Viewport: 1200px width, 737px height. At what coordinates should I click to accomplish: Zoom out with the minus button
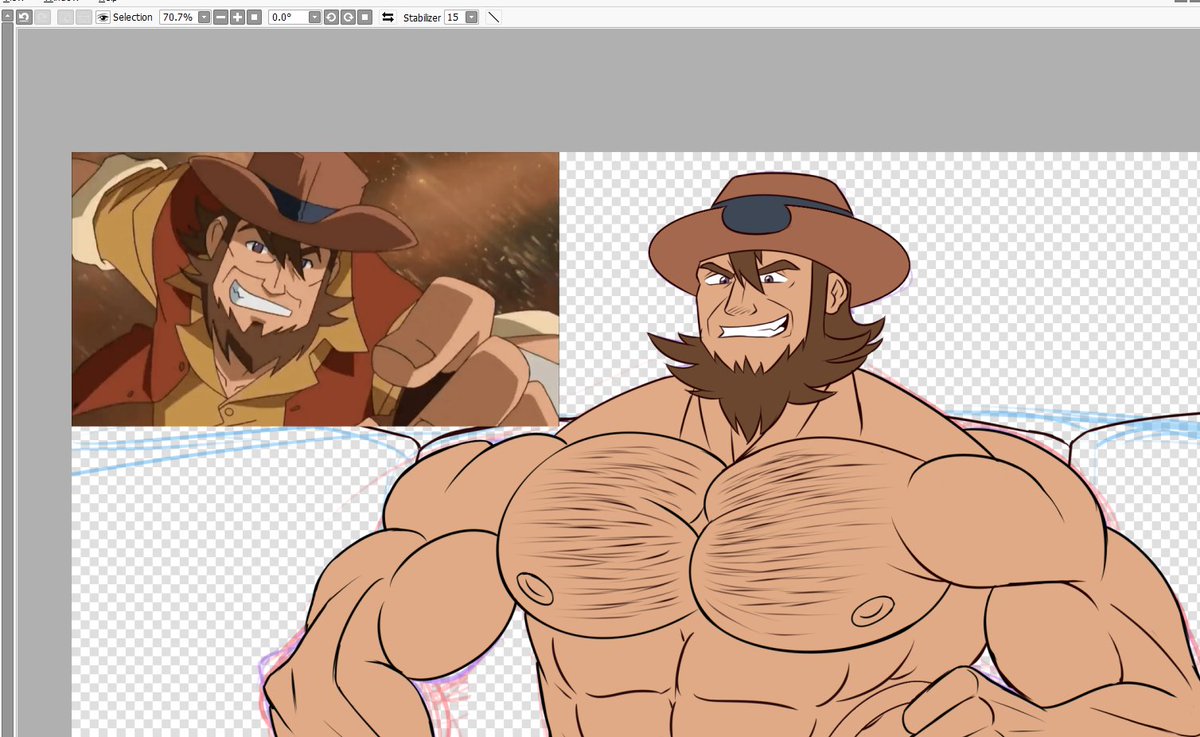click(221, 17)
